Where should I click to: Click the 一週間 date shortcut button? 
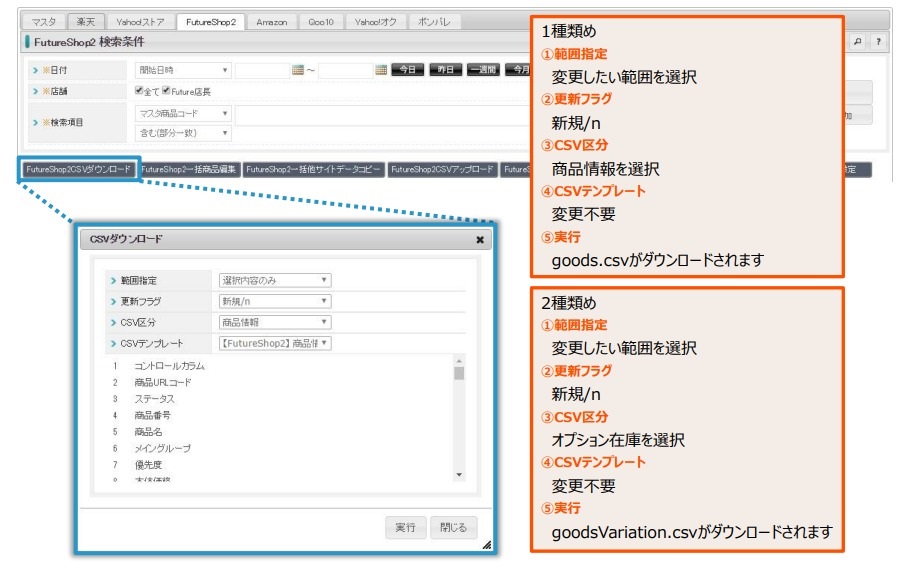coord(483,69)
